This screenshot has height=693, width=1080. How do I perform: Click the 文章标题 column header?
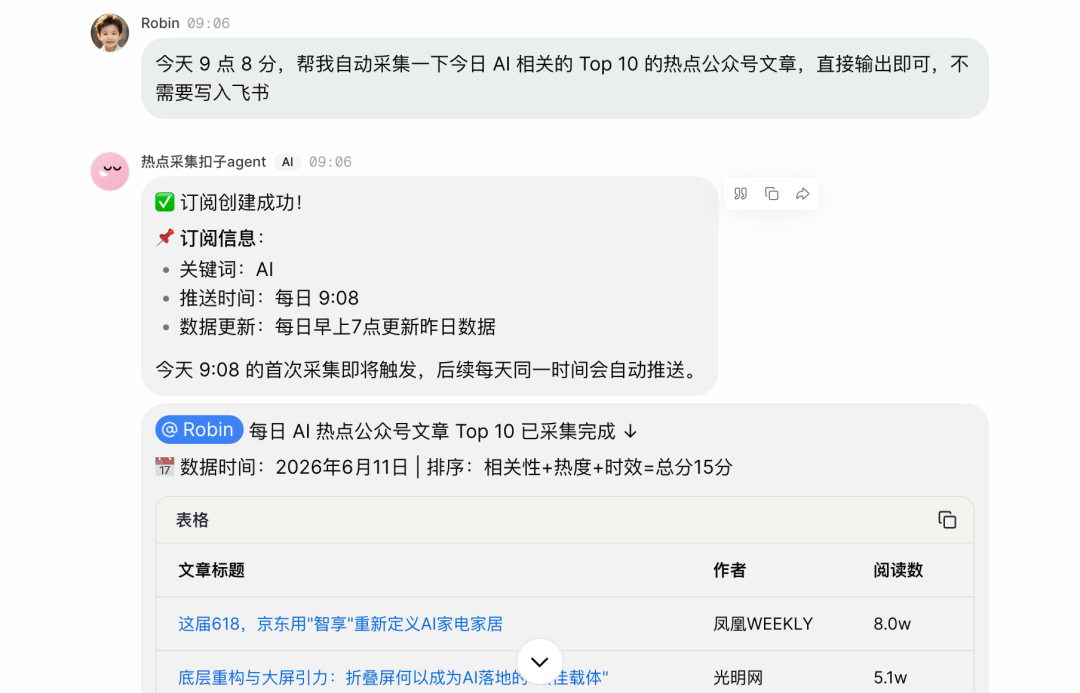[x=211, y=570]
